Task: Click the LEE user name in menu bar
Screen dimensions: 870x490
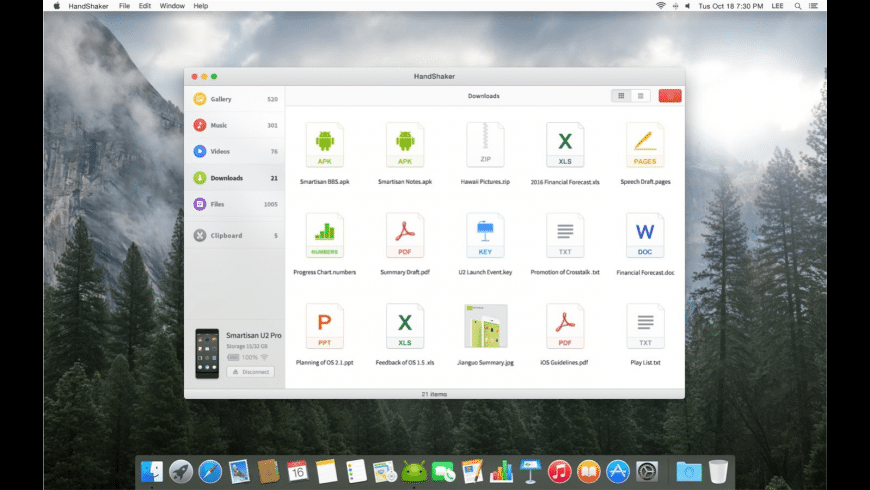Action: click(x=777, y=6)
